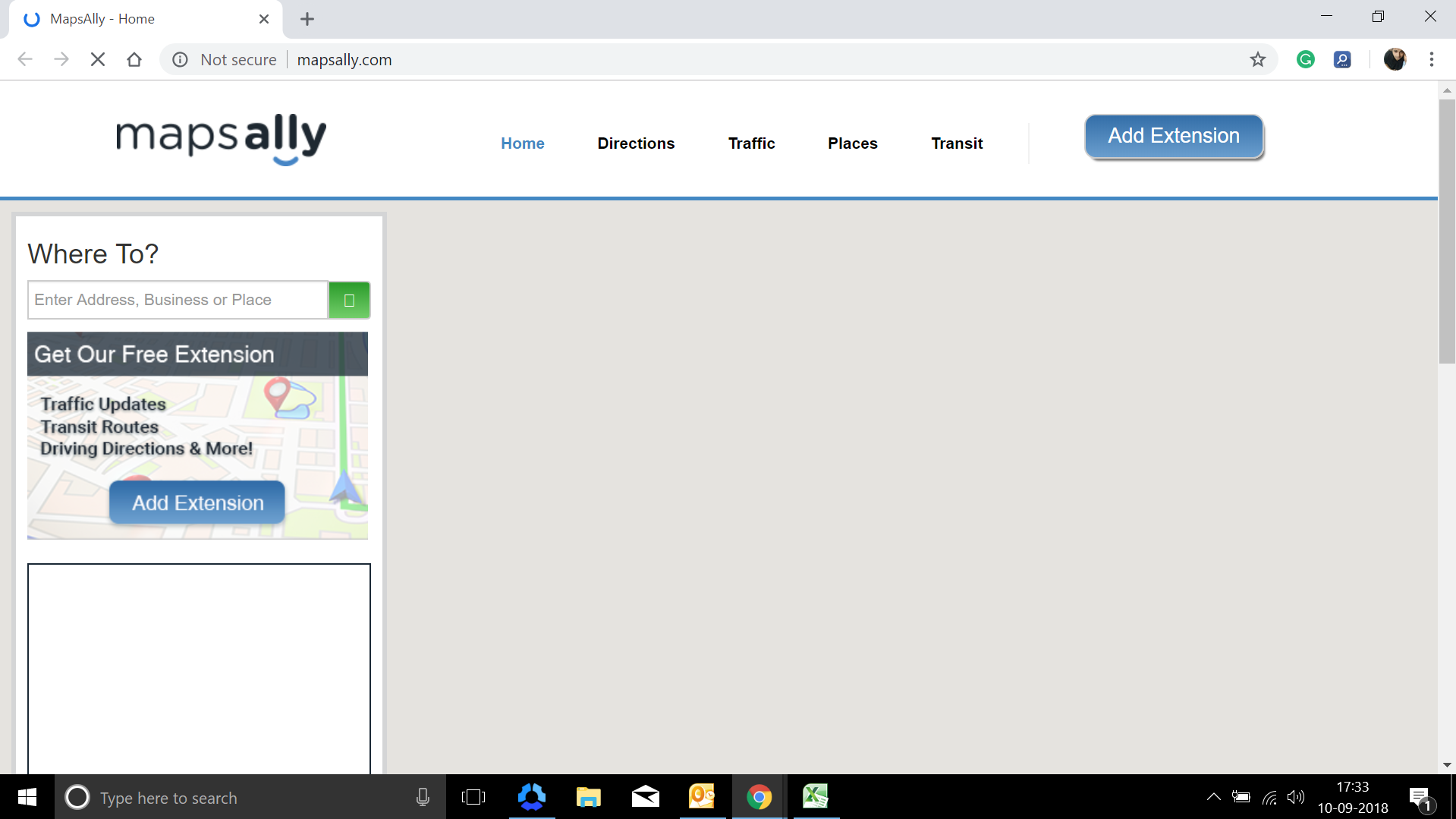The width and height of the screenshot is (1456, 819).
Task: Open File Explorer from the taskbar
Action: 588,797
